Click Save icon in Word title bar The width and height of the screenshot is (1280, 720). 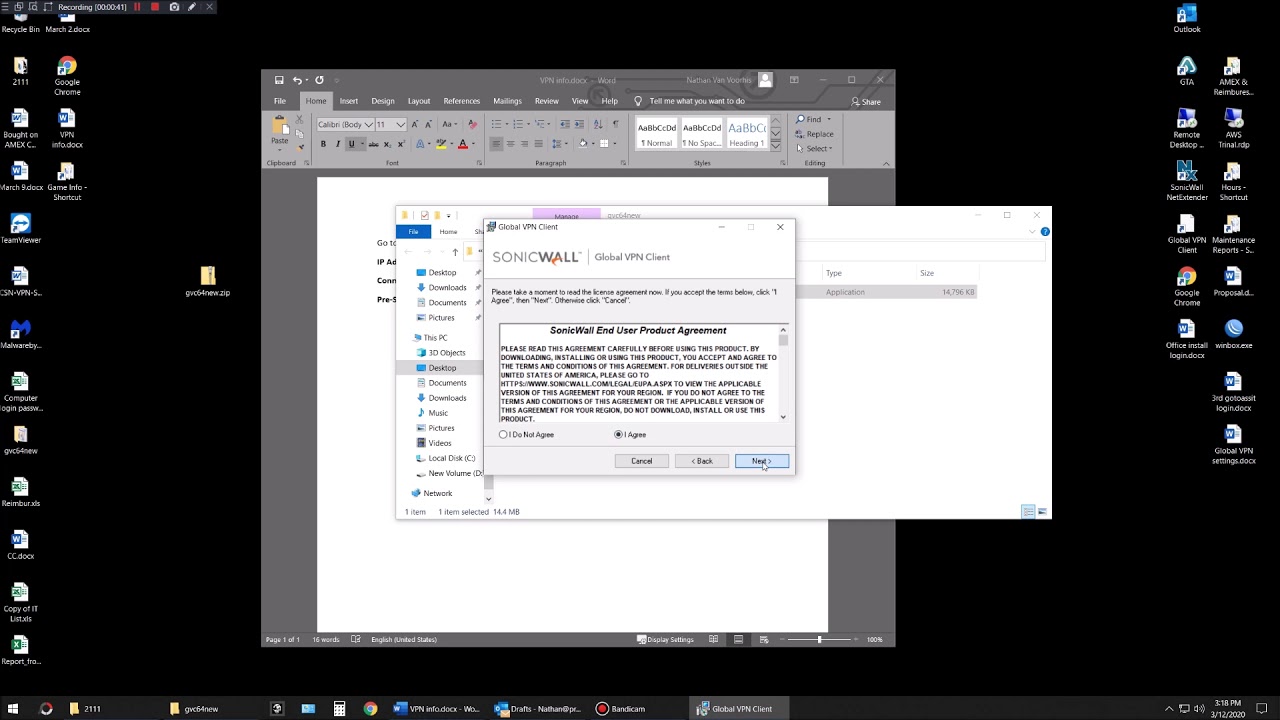point(279,80)
